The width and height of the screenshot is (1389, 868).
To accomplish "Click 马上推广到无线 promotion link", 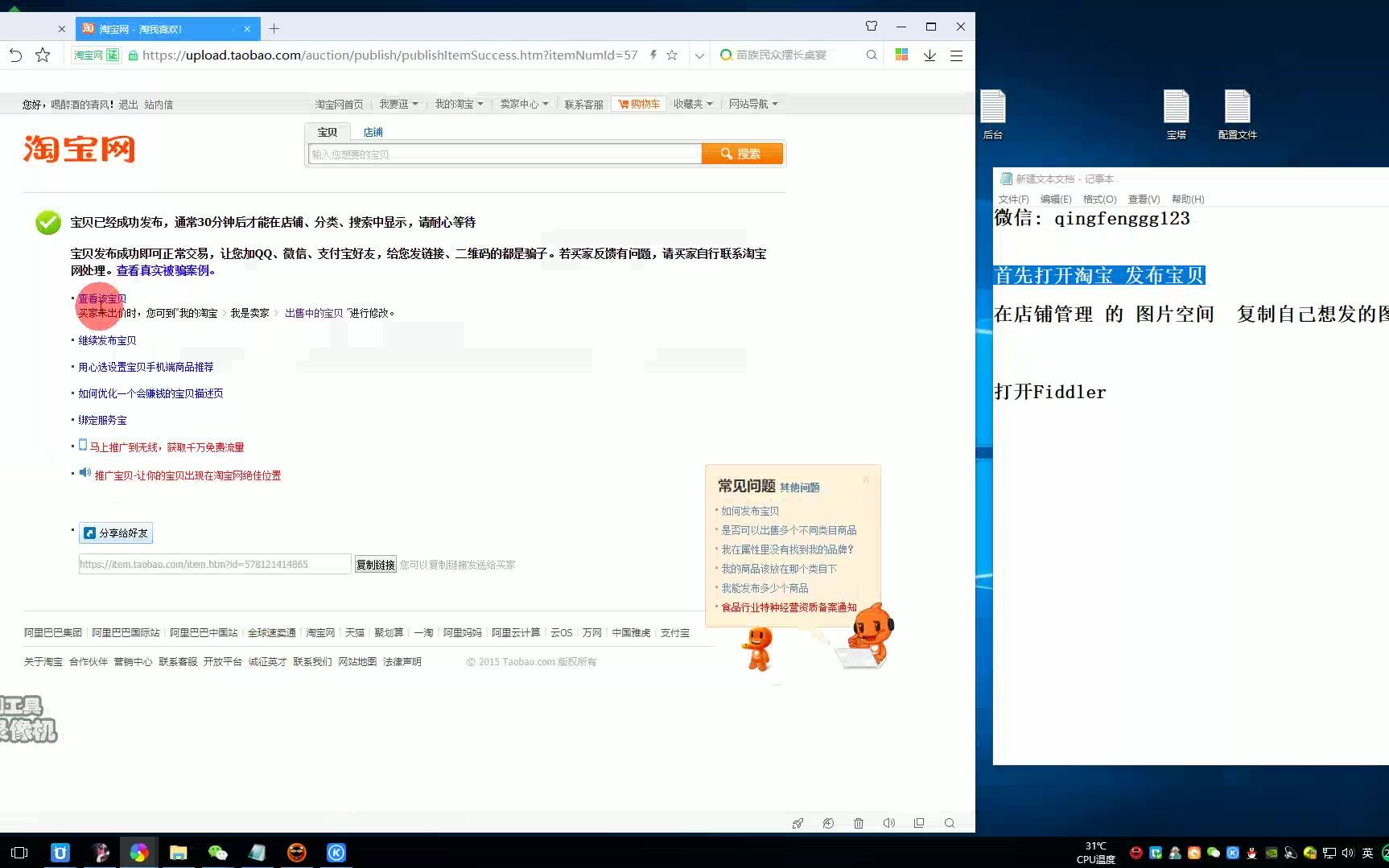I will 167,447.
